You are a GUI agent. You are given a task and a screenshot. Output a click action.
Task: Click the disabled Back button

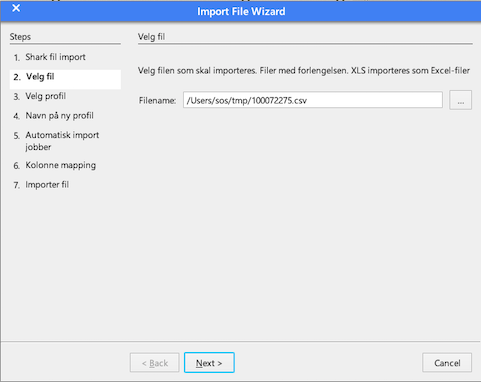click(155, 363)
